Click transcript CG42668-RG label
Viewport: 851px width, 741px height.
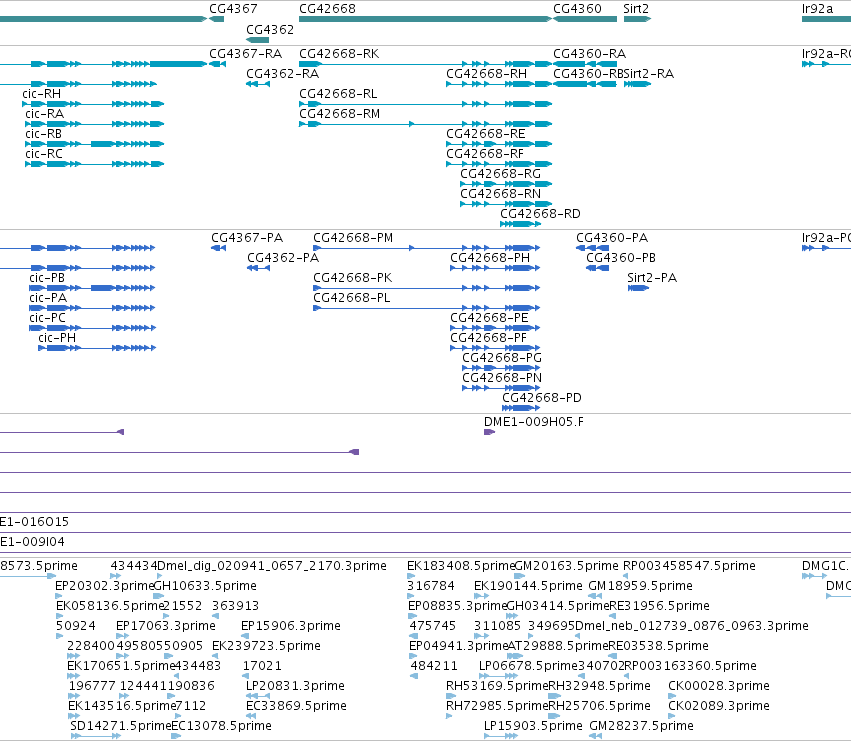click(x=500, y=174)
